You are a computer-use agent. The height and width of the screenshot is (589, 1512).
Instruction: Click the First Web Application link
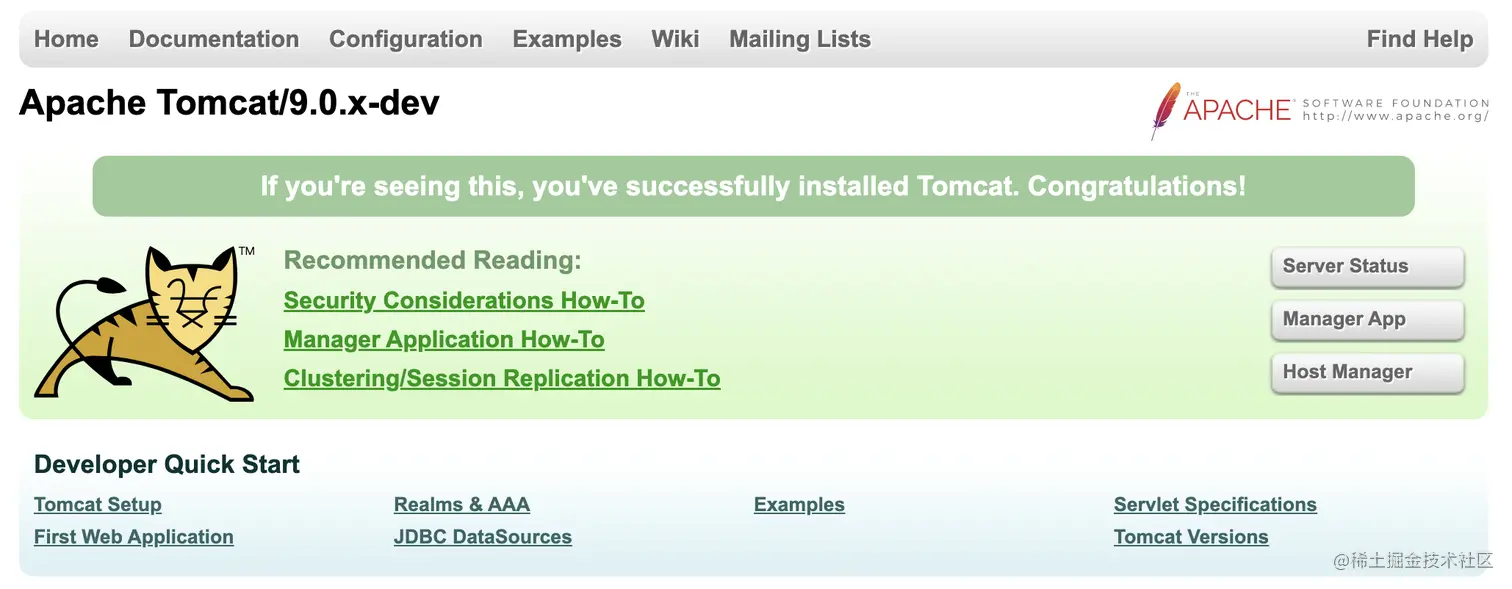(x=134, y=537)
